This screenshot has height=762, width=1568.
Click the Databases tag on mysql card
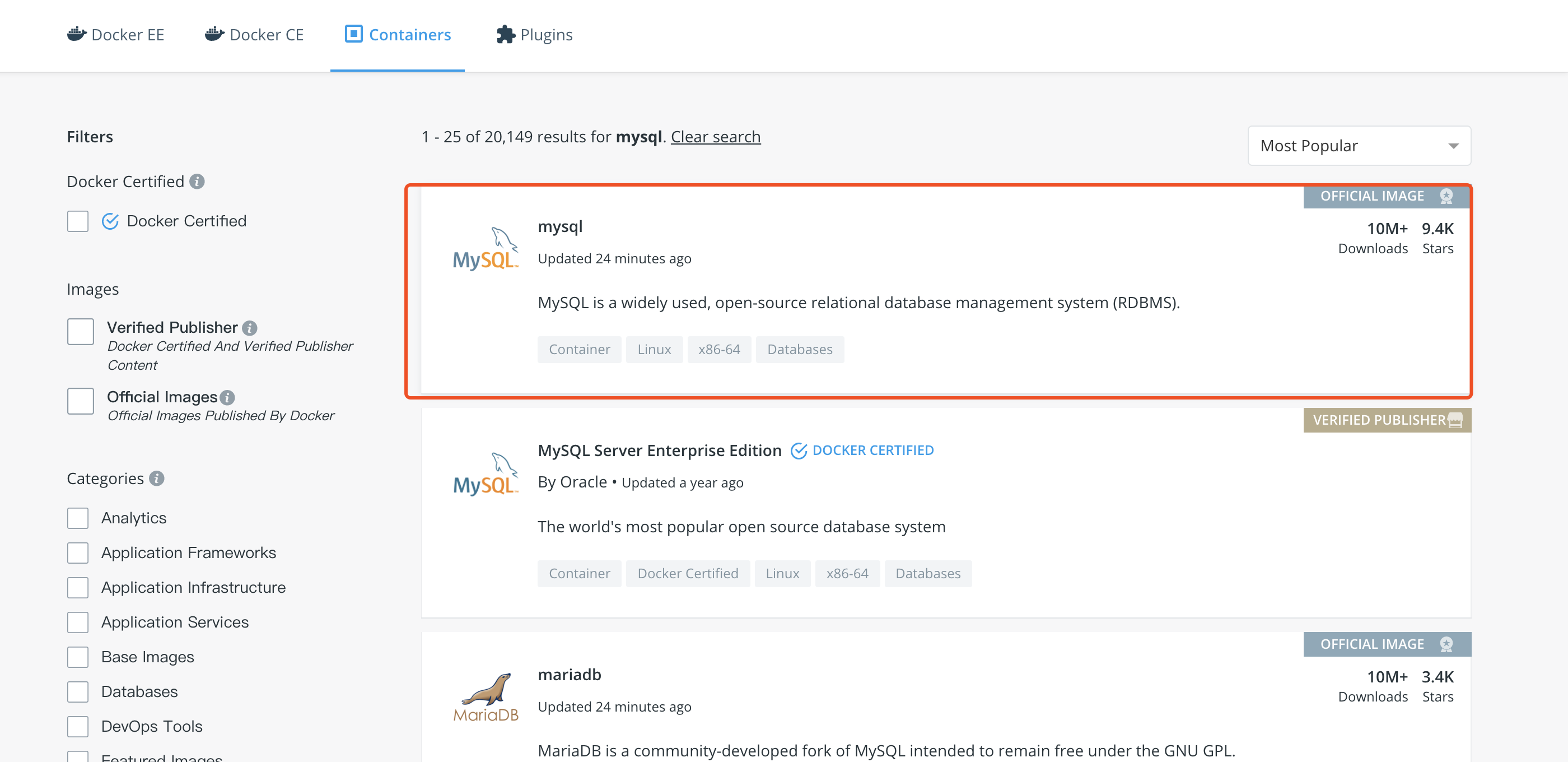pos(799,350)
